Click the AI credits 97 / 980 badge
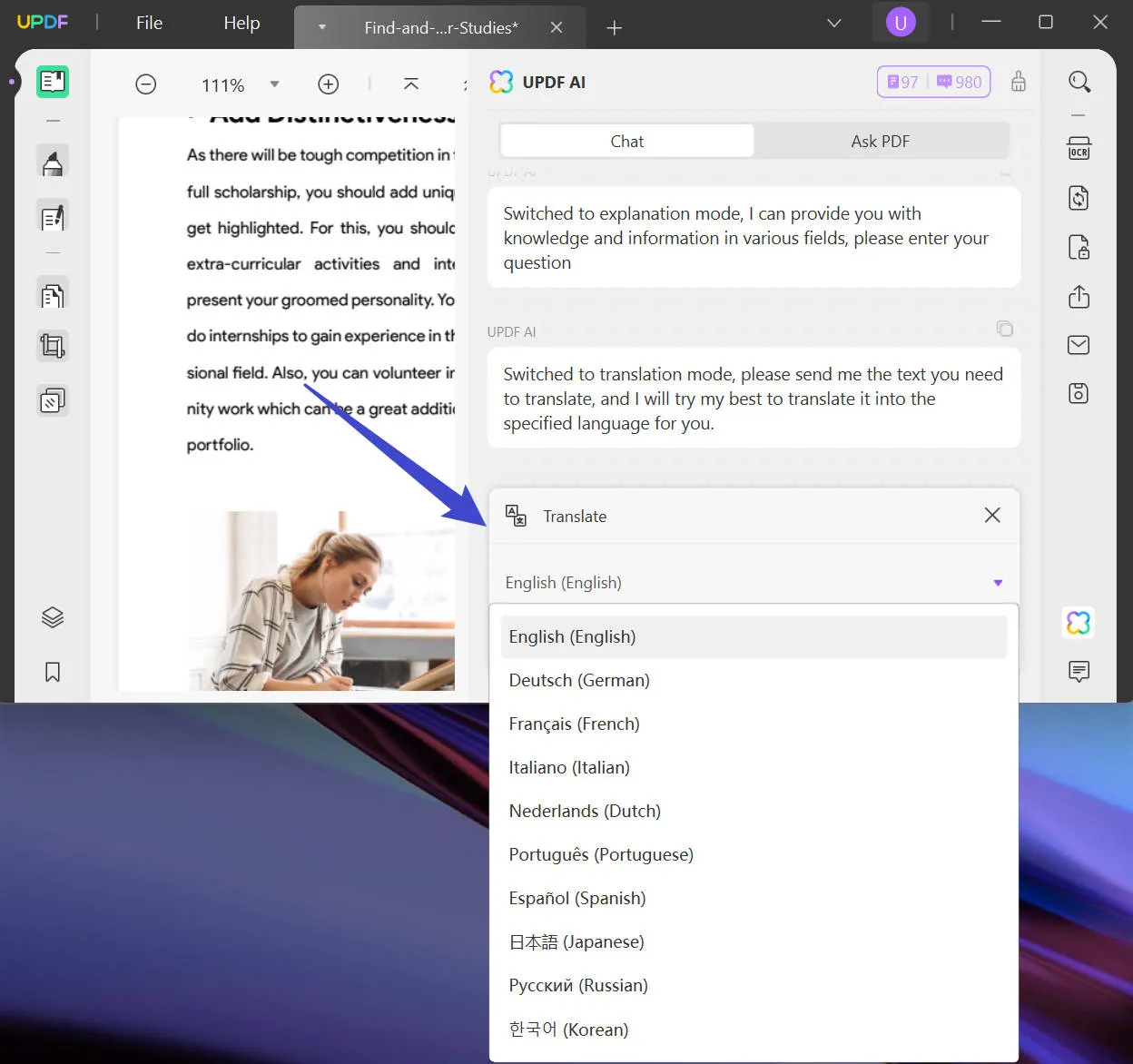This screenshot has height=1064, width=1133. pyautogui.click(x=933, y=82)
